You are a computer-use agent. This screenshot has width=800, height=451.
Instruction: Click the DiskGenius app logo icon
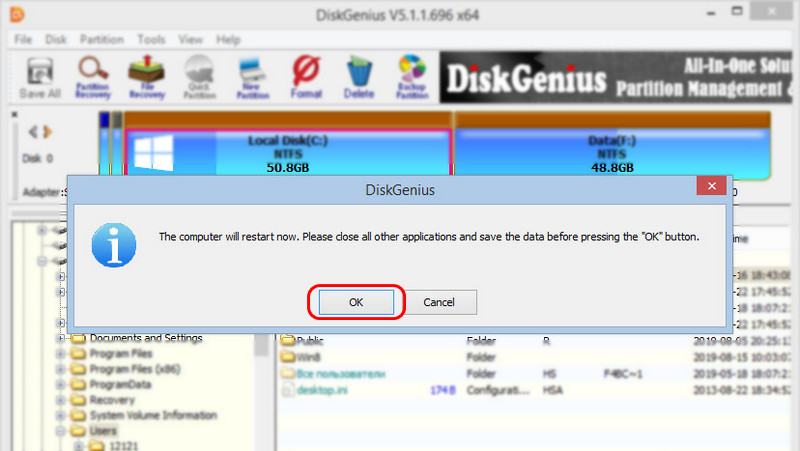[x=17, y=14]
